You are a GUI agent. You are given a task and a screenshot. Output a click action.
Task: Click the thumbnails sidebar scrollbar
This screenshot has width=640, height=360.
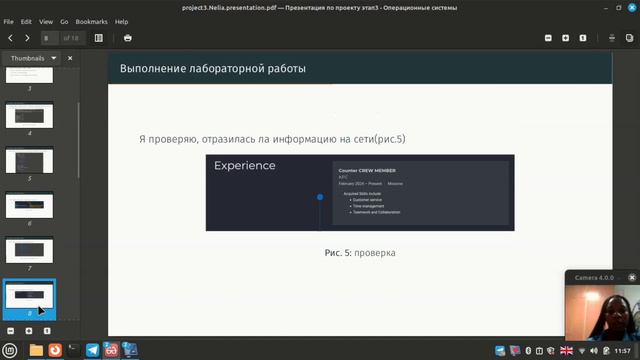coord(78,141)
